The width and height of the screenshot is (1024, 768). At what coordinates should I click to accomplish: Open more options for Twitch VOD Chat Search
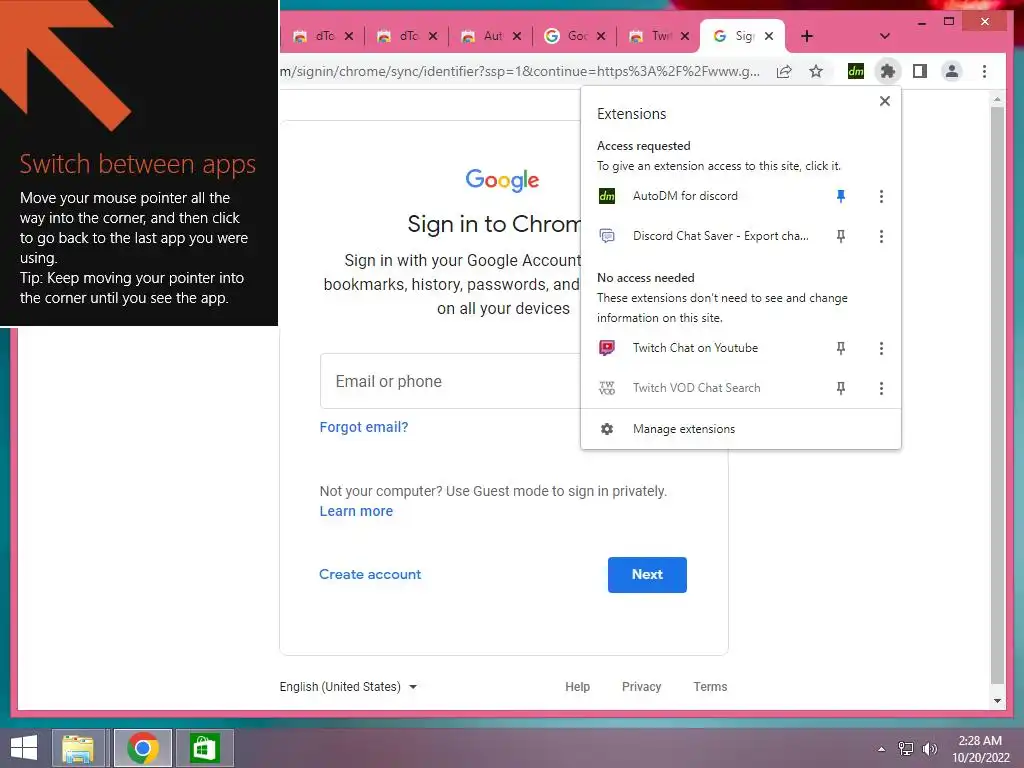[881, 389]
